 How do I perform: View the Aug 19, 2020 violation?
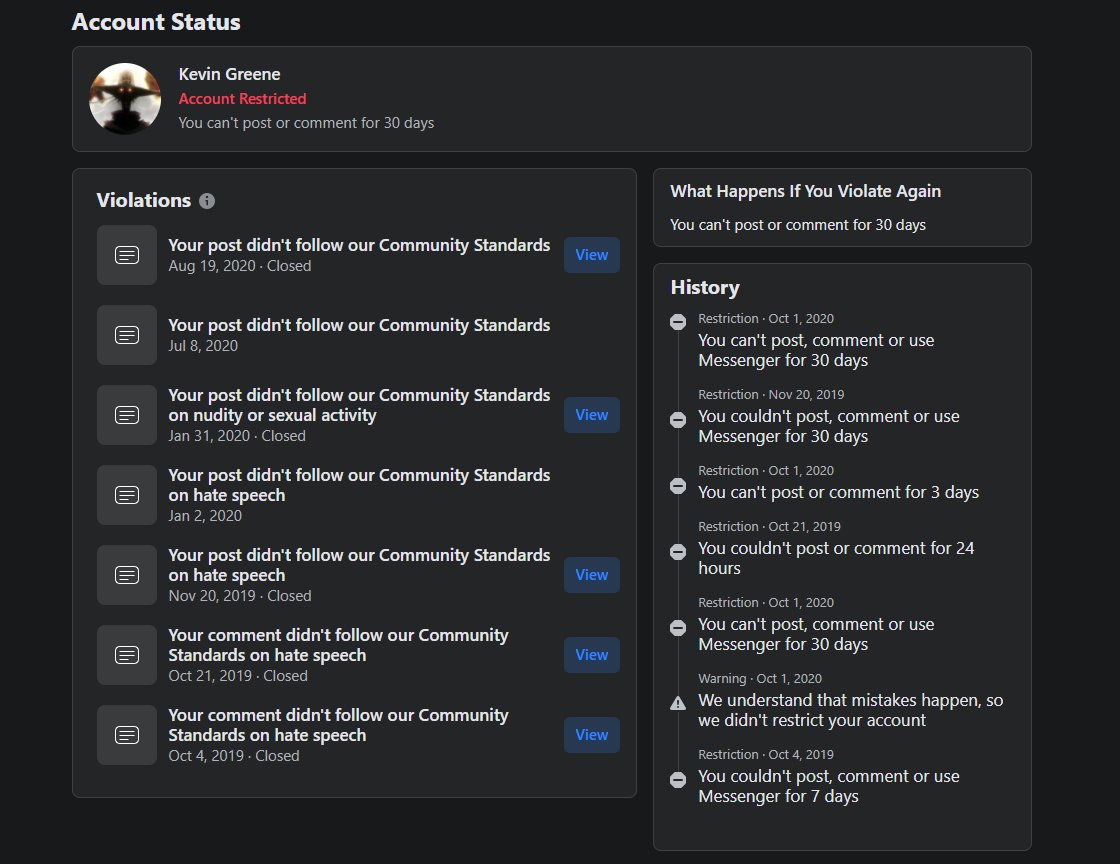tap(592, 255)
